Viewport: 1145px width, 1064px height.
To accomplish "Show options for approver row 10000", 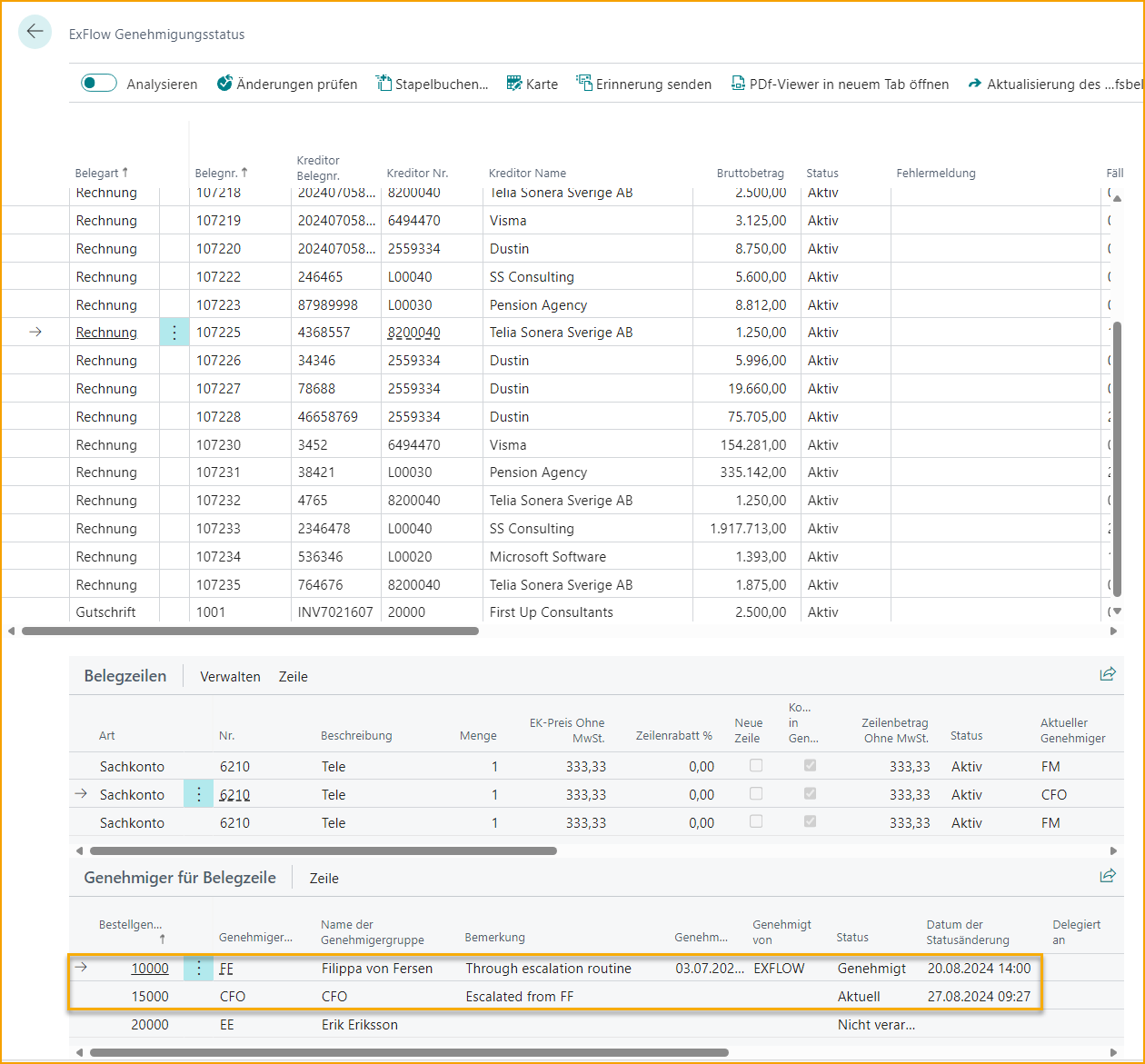I will point(198,969).
